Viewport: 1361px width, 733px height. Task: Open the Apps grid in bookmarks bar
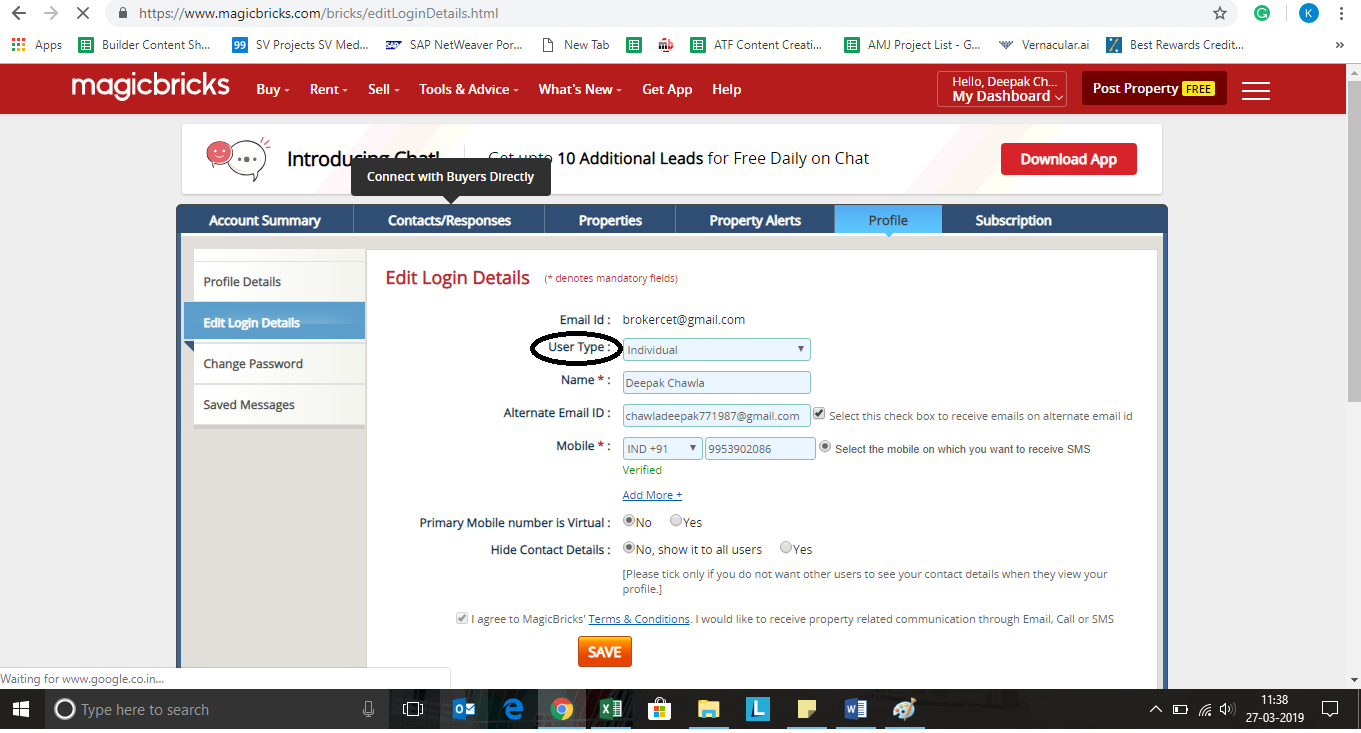20,45
